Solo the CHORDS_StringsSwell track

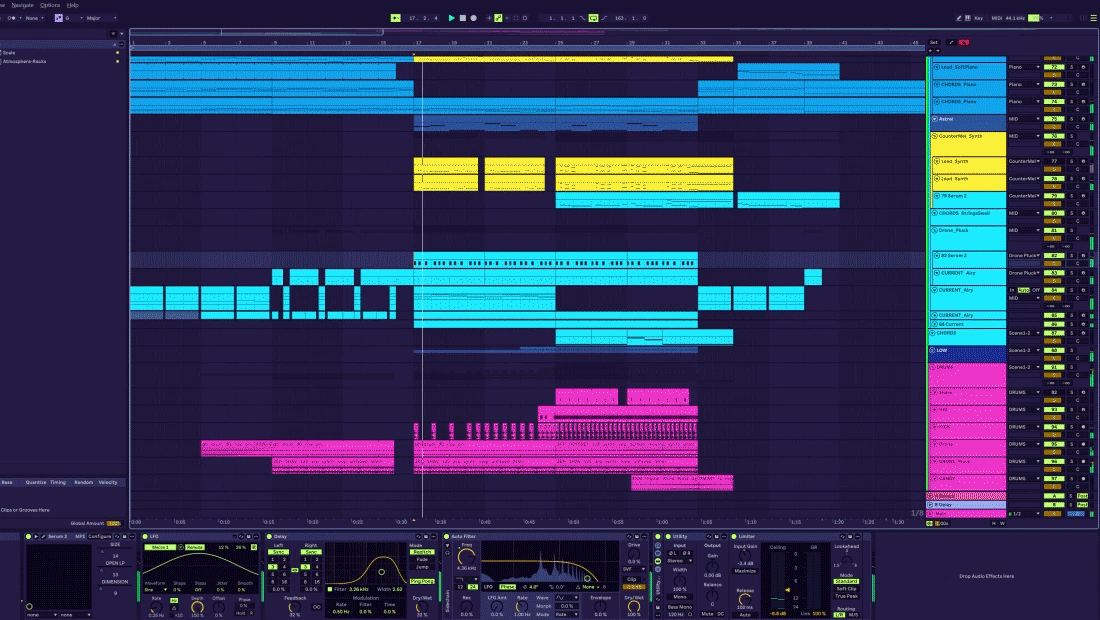1072,213
